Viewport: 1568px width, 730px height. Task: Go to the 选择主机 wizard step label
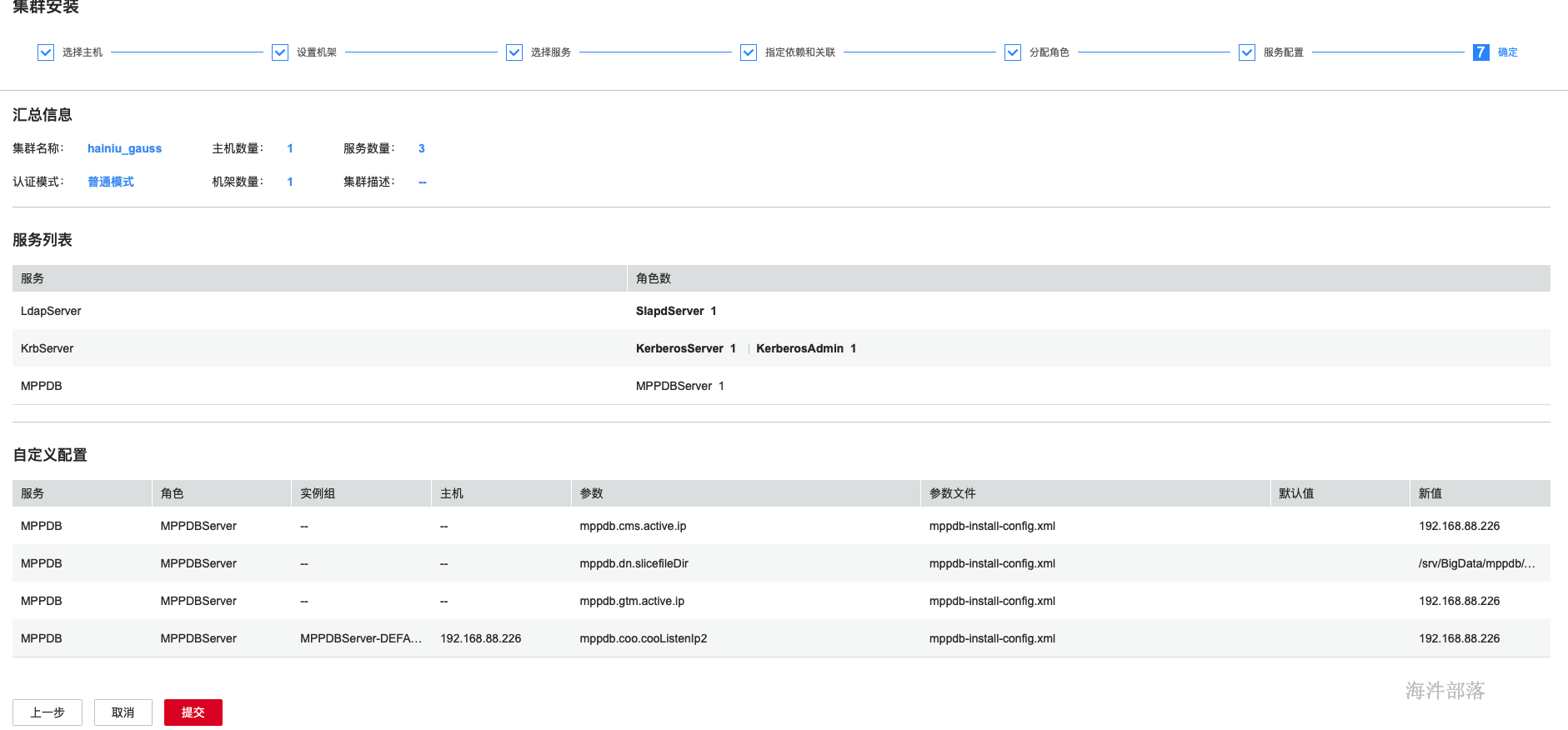83,52
